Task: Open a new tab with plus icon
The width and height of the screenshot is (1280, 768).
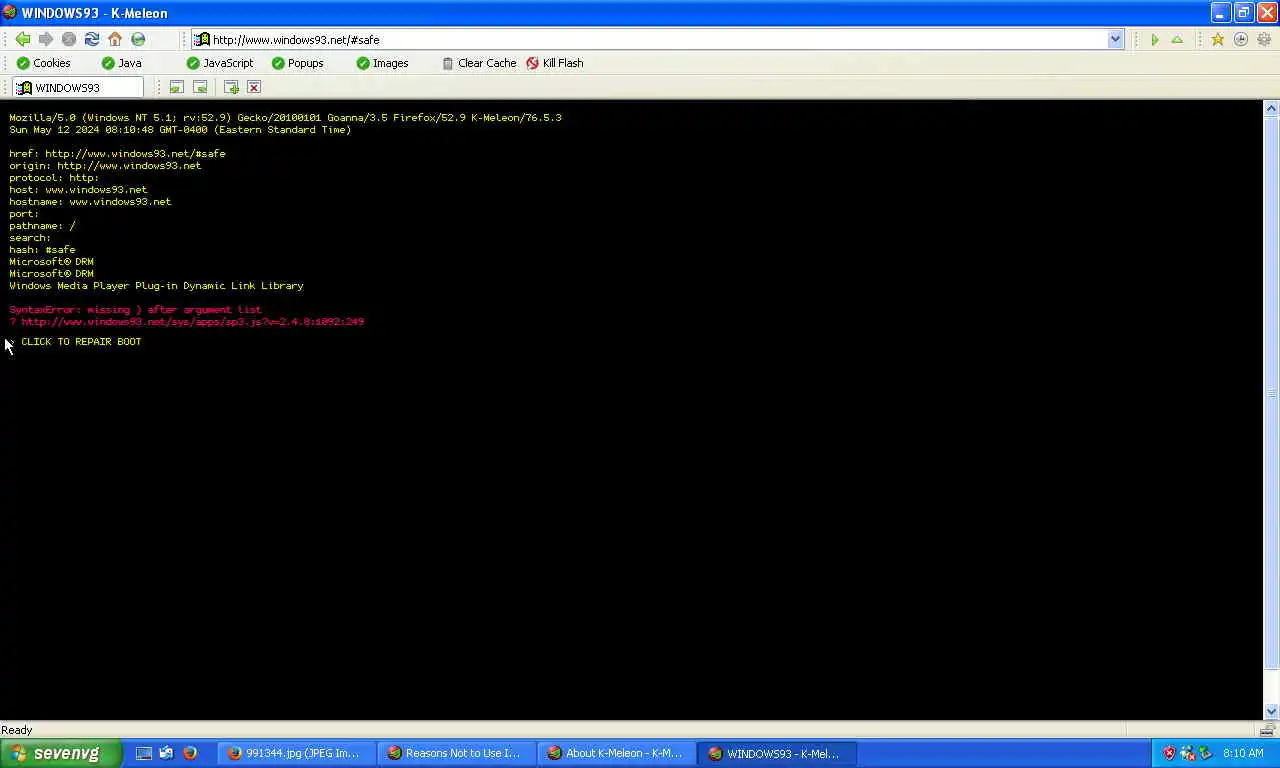Action: click(231, 87)
